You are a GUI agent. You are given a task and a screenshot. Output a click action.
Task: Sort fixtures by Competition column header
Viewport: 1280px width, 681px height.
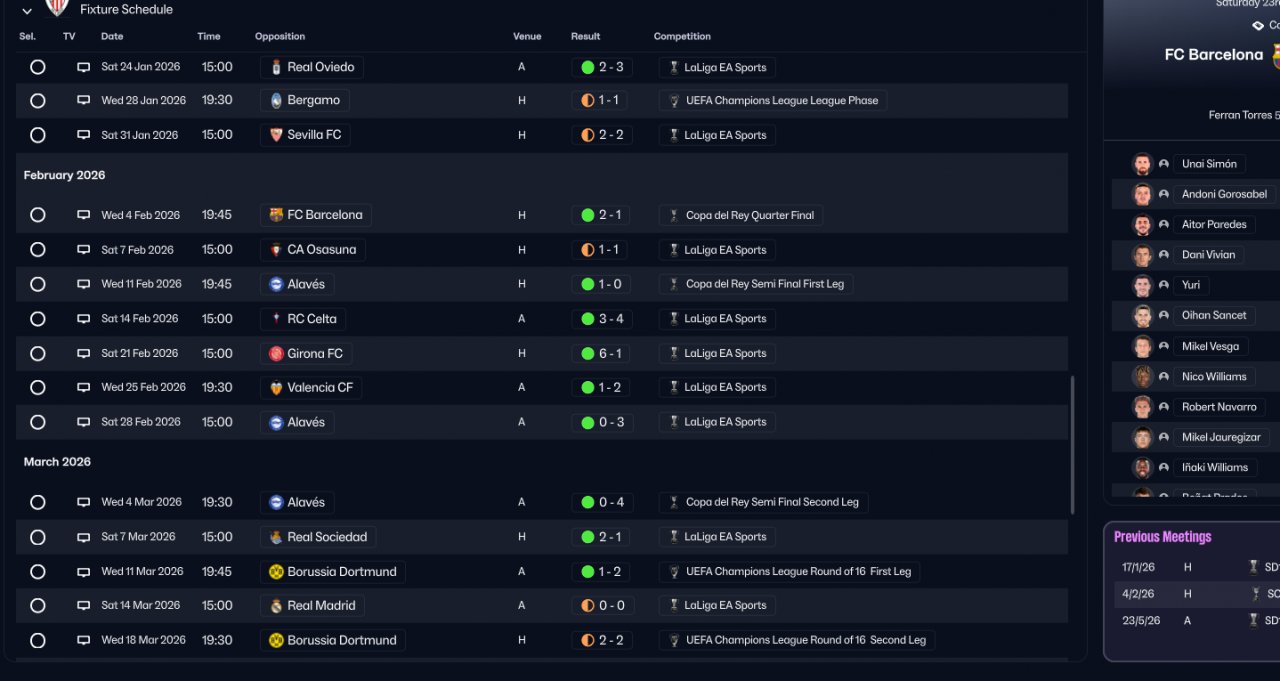682,37
